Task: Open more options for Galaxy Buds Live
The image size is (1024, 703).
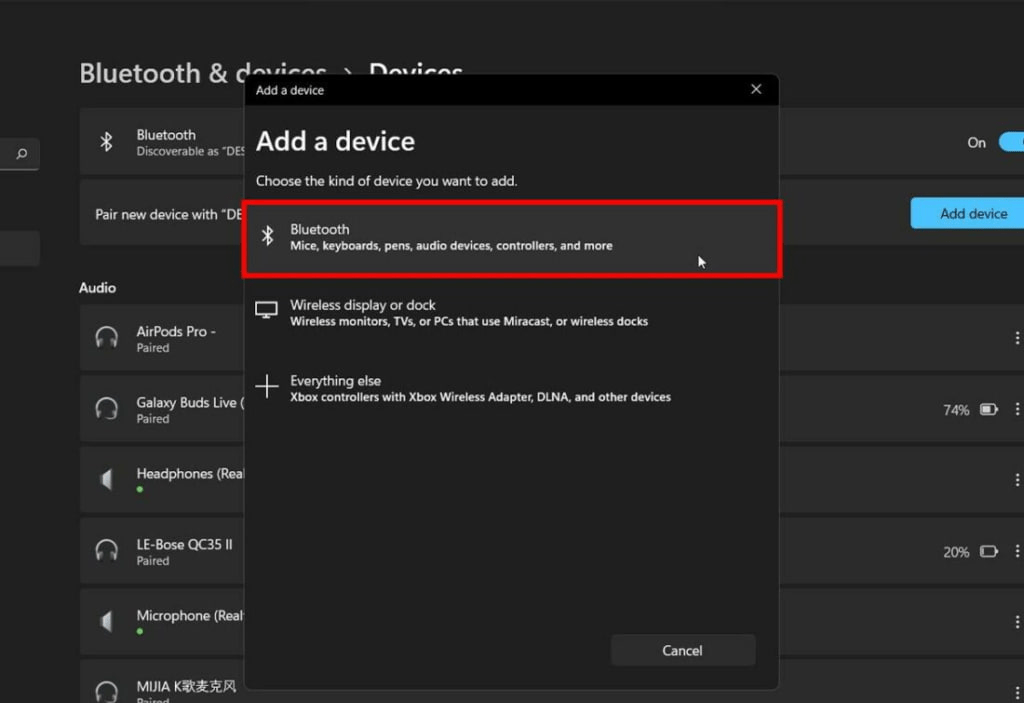Action: (x=1017, y=408)
